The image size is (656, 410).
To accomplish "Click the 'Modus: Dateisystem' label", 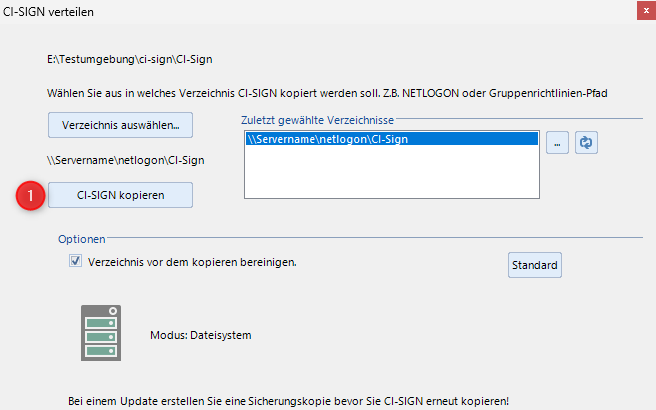I will tap(200, 335).
